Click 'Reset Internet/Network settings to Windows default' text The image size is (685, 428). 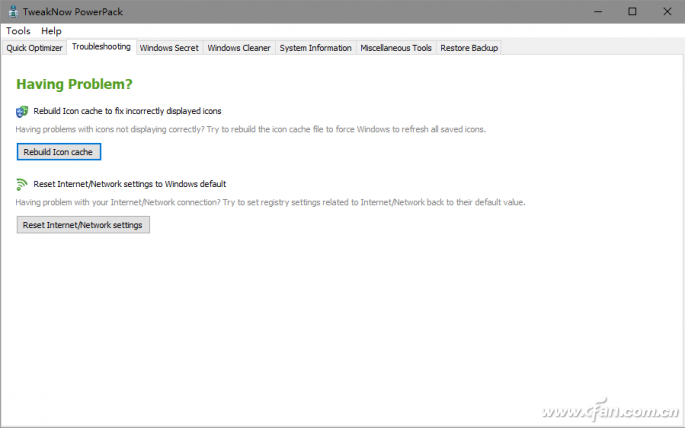pyautogui.click(x=130, y=184)
